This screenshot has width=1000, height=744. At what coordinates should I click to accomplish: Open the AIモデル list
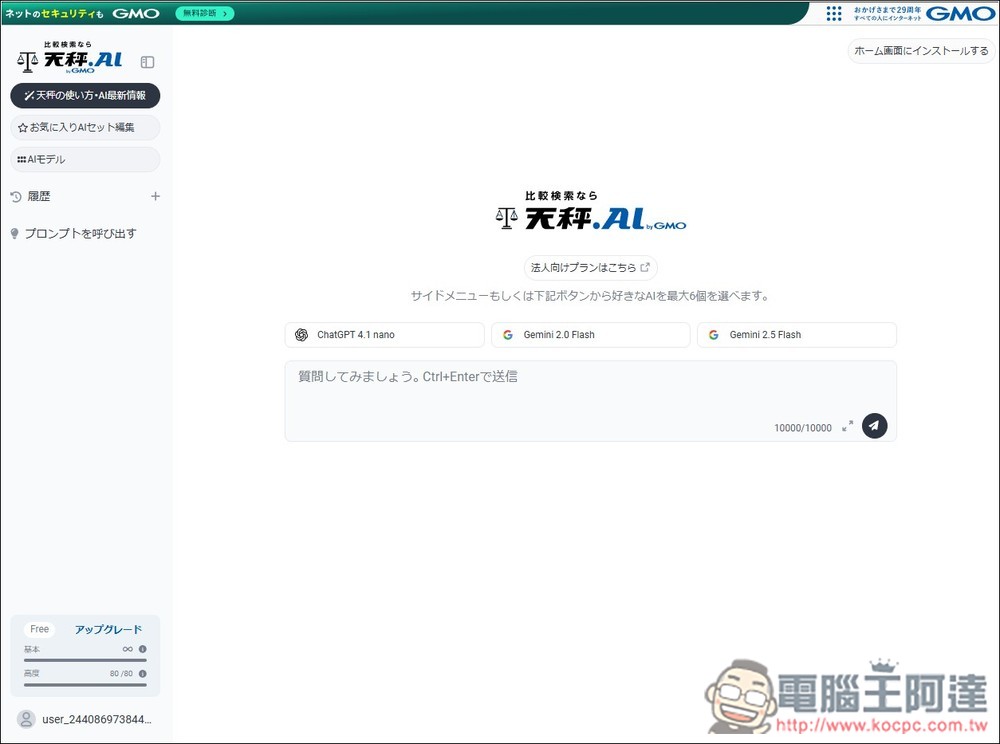coord(85,159)
